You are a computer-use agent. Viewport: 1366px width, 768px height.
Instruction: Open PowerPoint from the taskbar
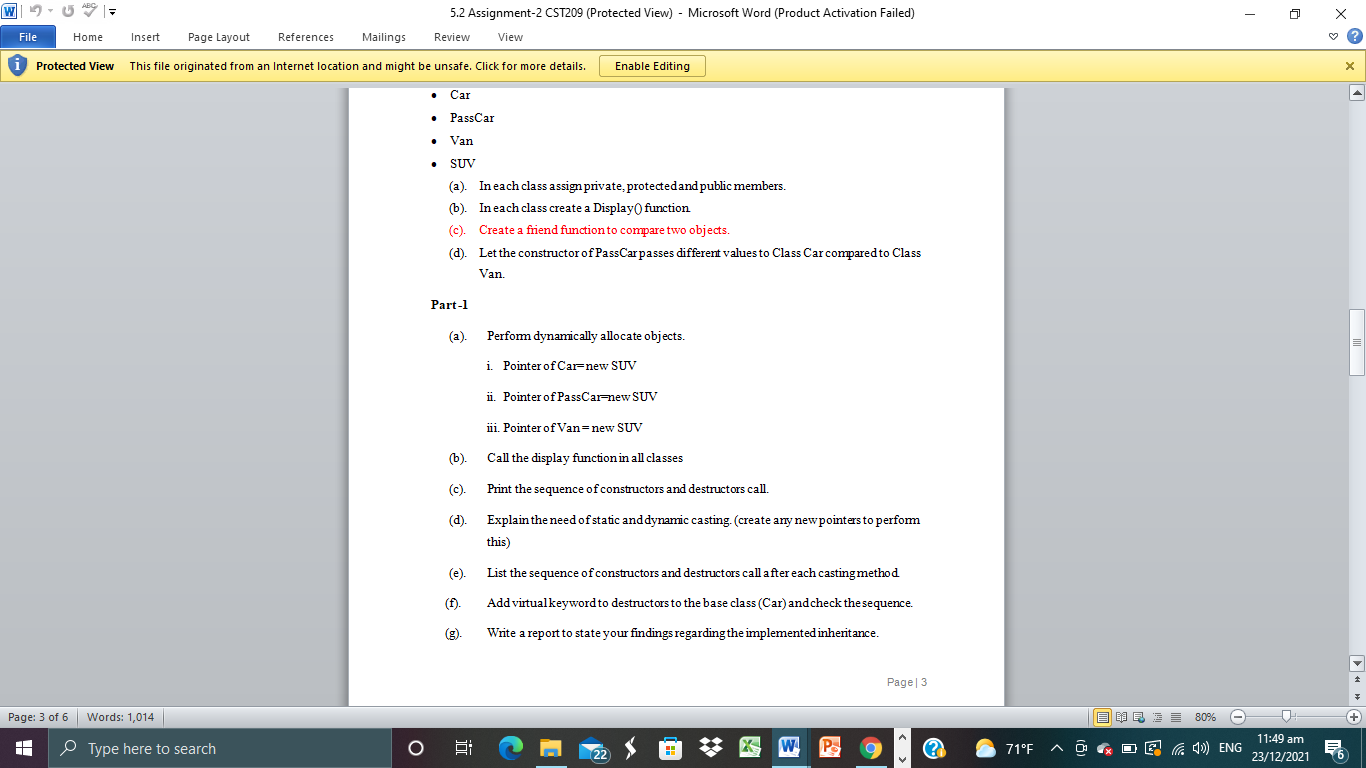point(828,747)
